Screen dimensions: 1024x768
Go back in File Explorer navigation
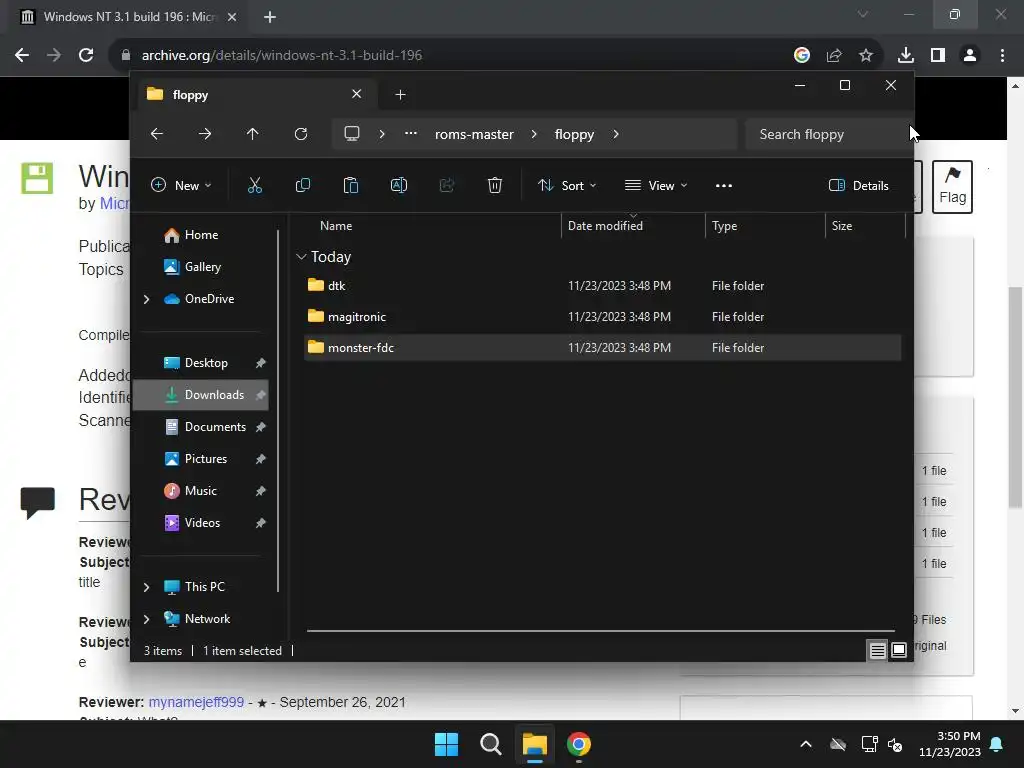coord(157,134)
